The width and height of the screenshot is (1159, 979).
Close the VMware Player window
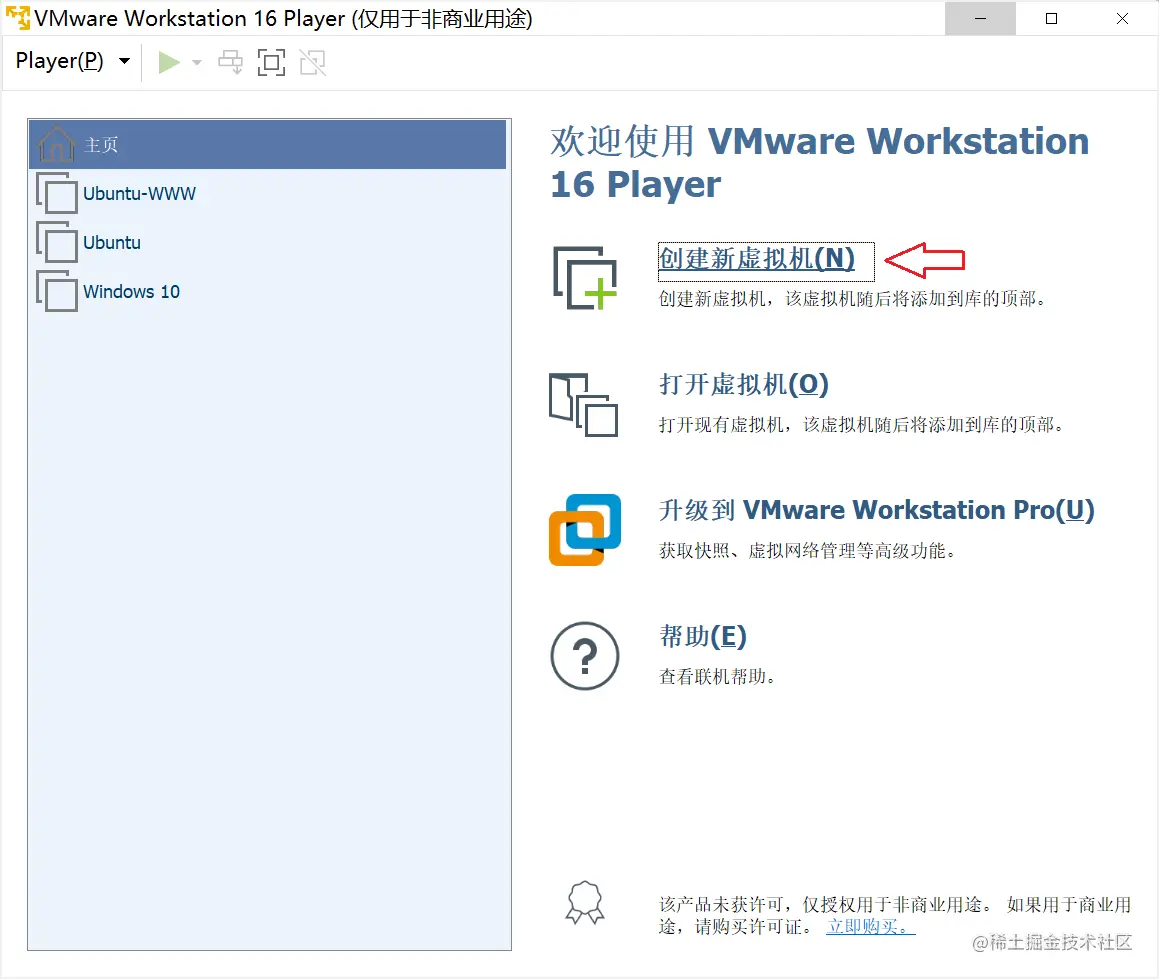tap(1122, 18)
